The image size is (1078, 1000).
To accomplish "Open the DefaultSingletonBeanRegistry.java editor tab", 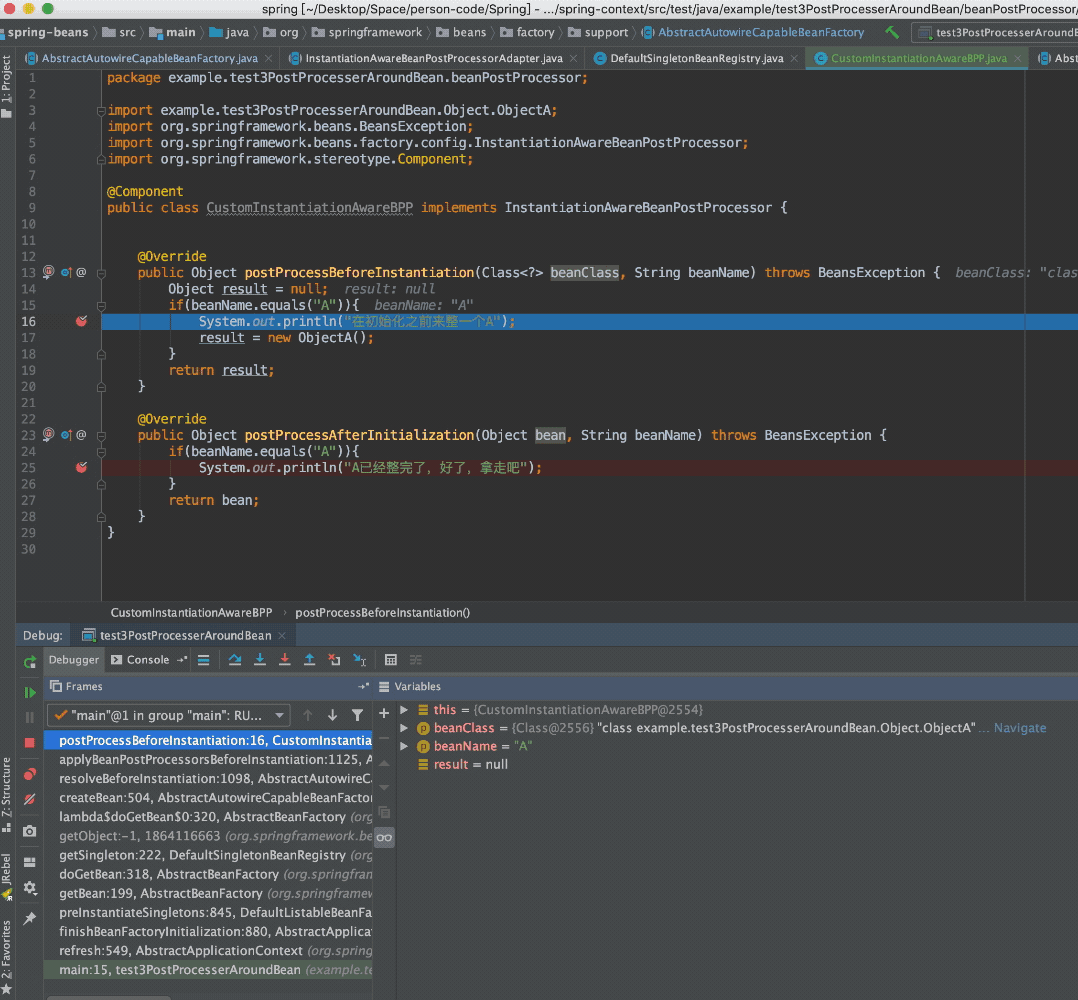I will click(x=696, y=59).
